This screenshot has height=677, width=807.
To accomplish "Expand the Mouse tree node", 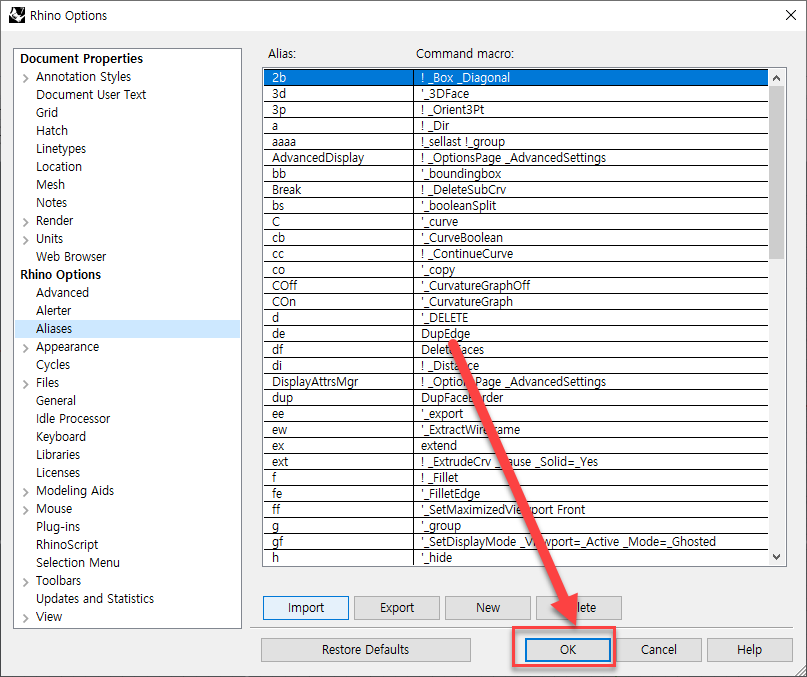I will pos(25,511).
